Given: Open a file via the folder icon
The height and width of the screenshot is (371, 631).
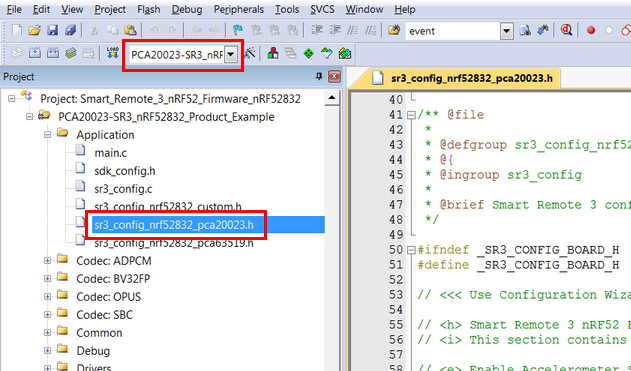Looking at the screenshot, I should [x=35, y=30].
